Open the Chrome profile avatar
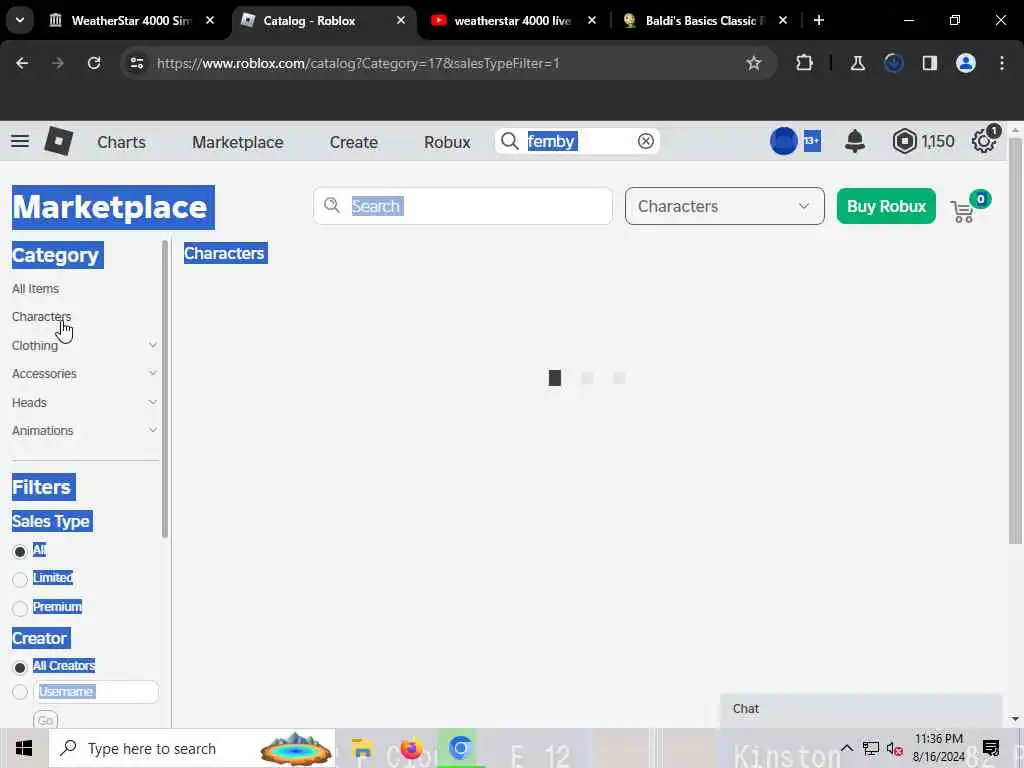This screenshot has width=1024, height=768. pos(966,63)
